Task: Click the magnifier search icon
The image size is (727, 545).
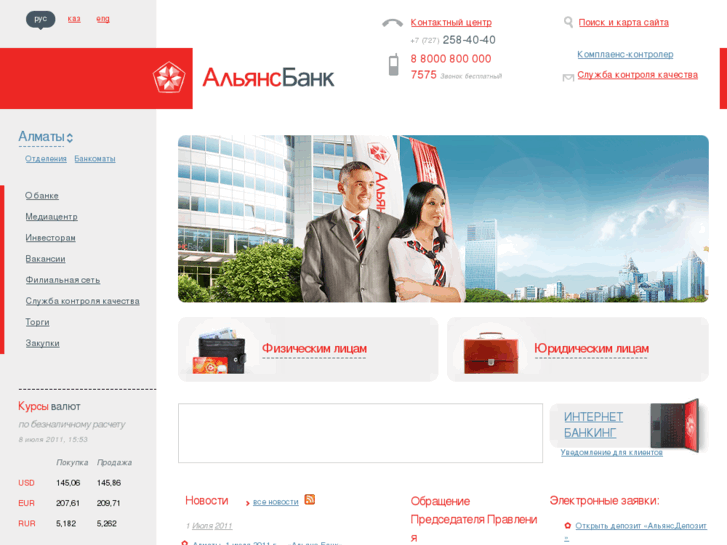Action: (x=568, y=22)
